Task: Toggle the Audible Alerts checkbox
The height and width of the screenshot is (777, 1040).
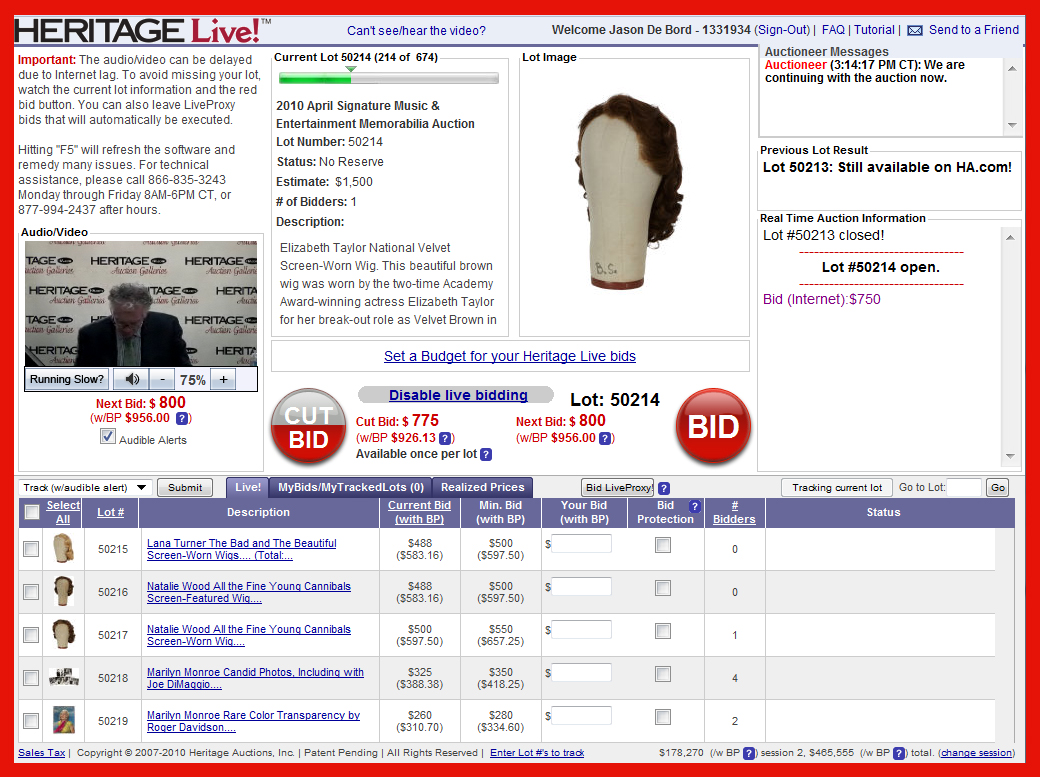Action: click(107, 437)
